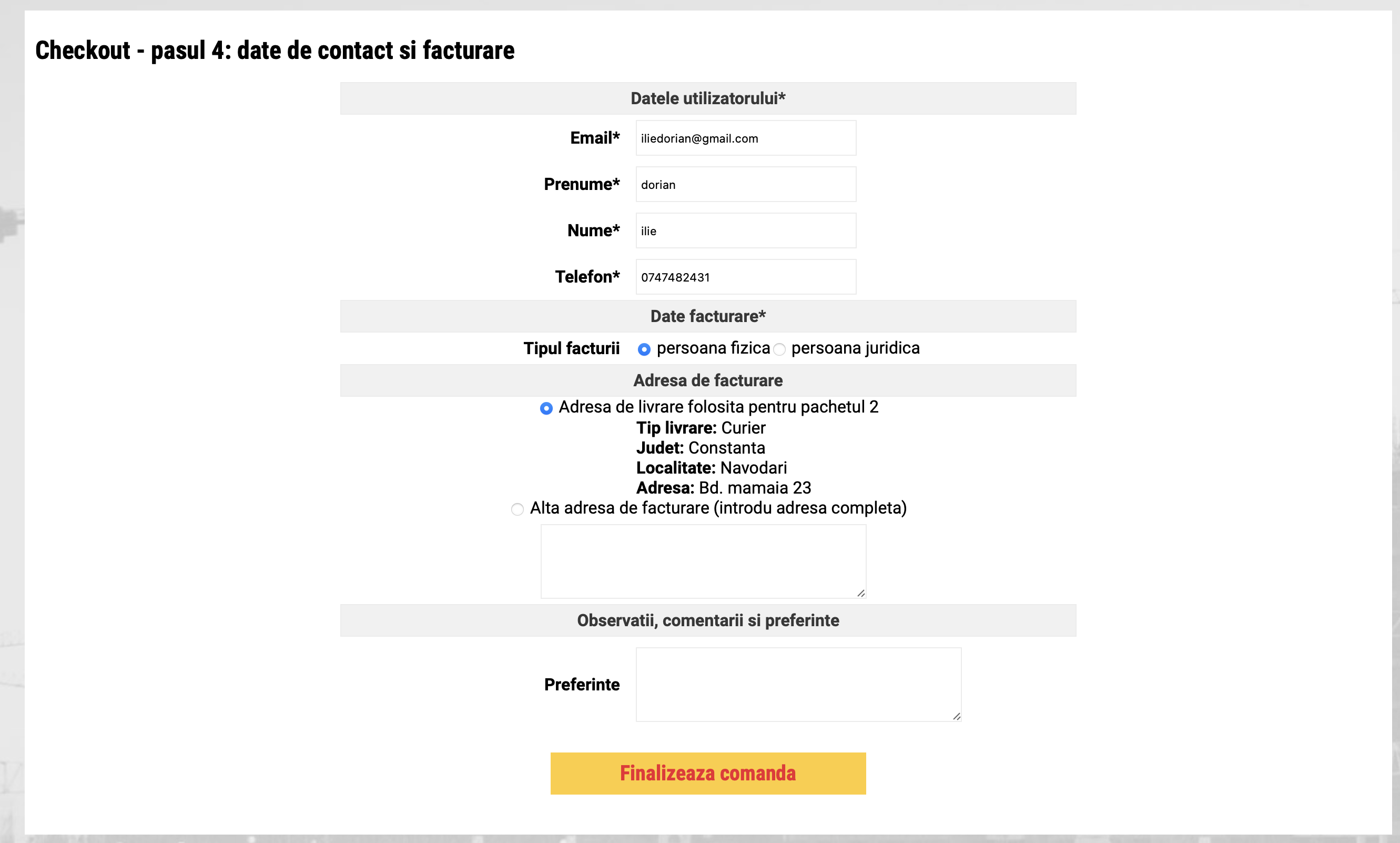Click the Telefon* label text
The image size is (1400, 843).
coord(587,277)
